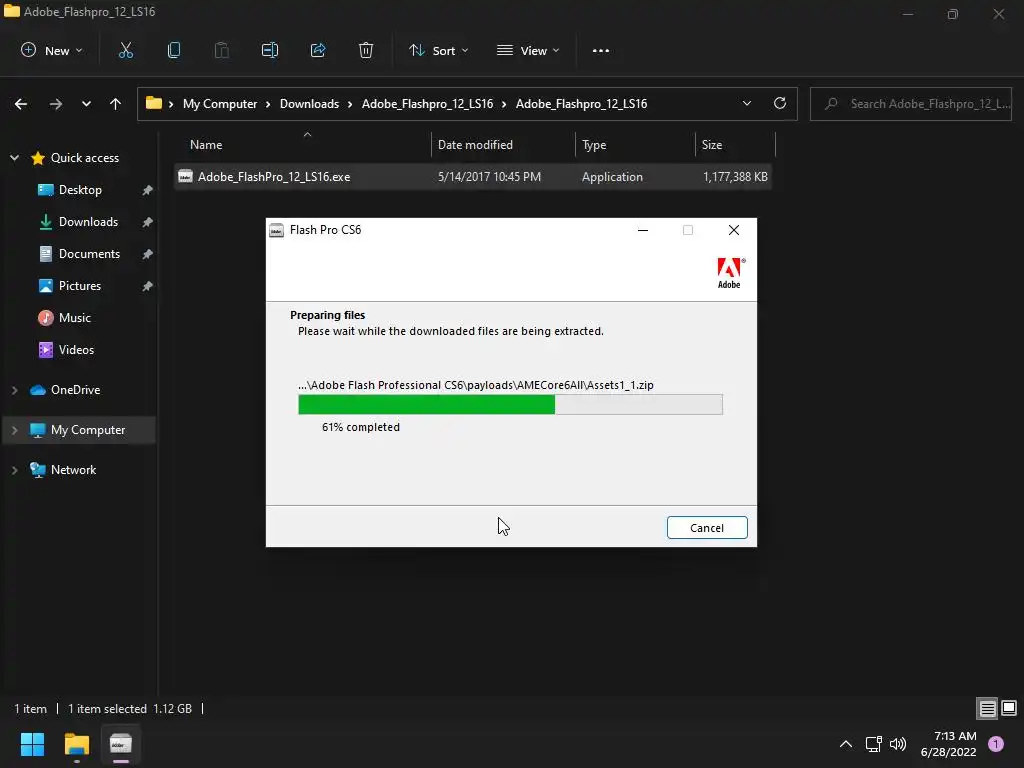Click Downloads in the breadcrumb path
Screen dimensions: 1024x768
pyautogui.click(x=309, y=104)
